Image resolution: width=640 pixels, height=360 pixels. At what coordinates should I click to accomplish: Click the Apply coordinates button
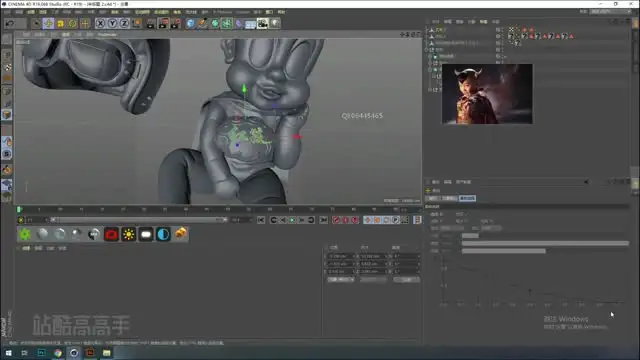point(406,280)
